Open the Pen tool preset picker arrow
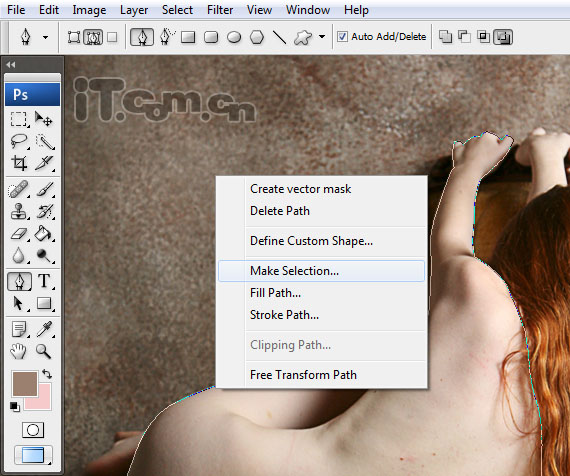 tap(45, 37)
